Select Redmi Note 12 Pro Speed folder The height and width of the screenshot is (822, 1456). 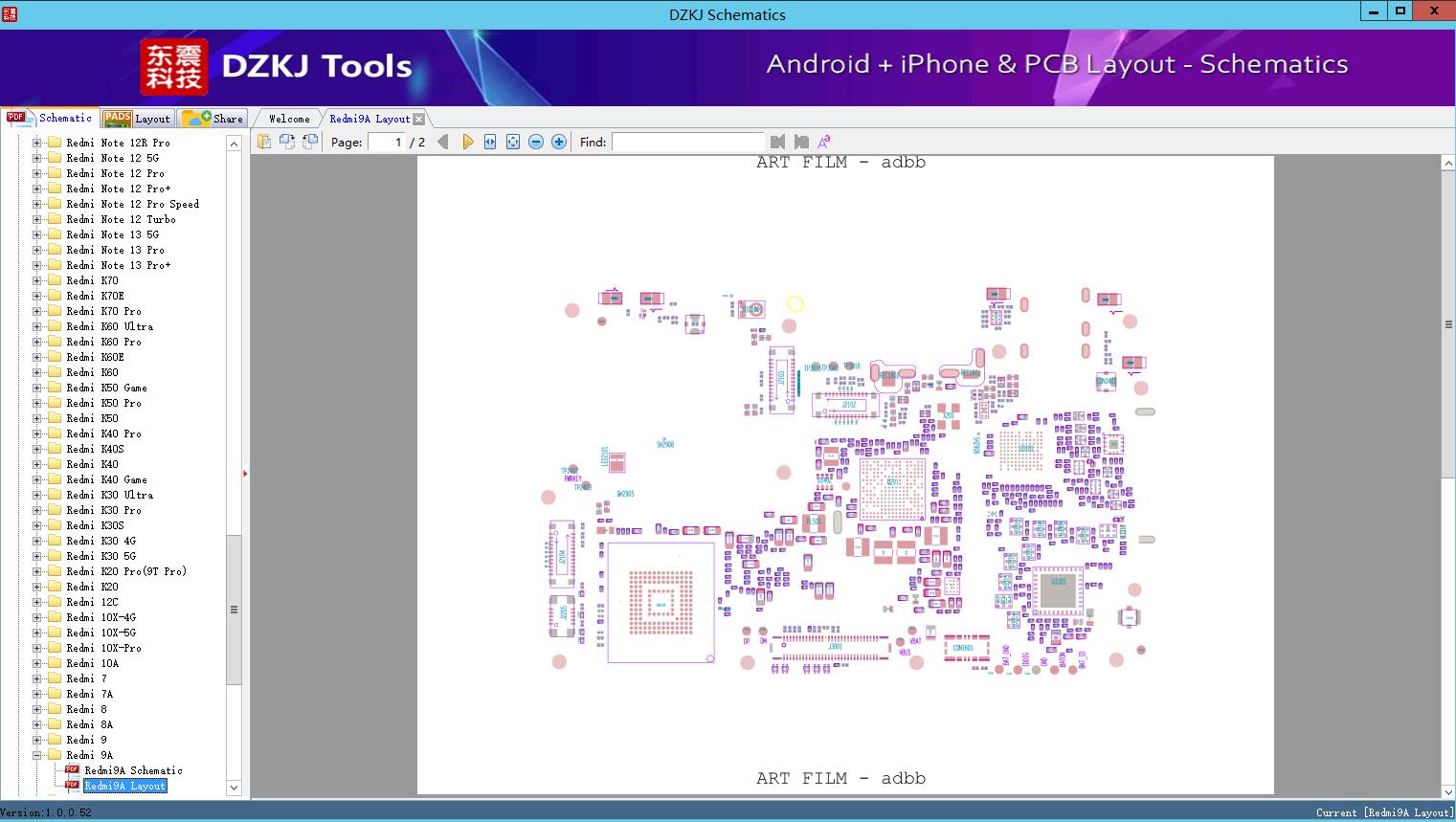coord(133,204)
